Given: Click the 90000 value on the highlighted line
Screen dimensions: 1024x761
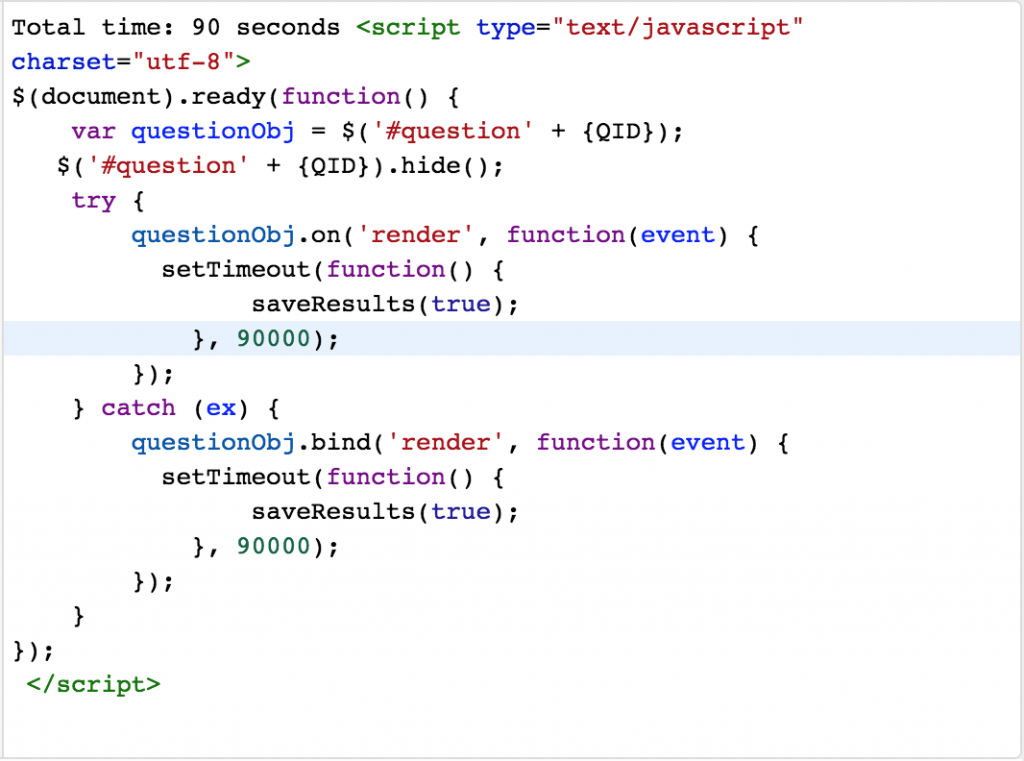Looking at the screenshot, I should tap(273, 339).
